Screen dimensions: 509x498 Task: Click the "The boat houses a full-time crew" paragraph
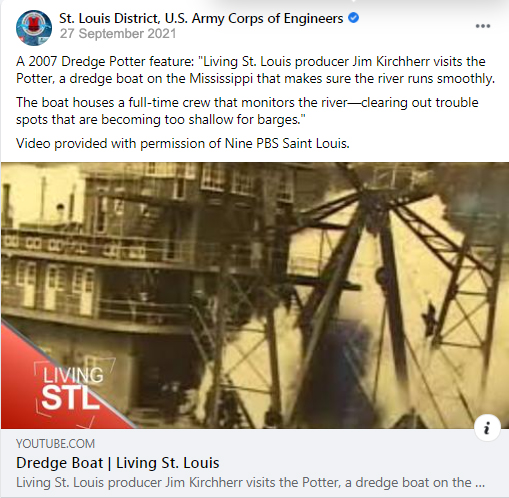click(247, 111)
